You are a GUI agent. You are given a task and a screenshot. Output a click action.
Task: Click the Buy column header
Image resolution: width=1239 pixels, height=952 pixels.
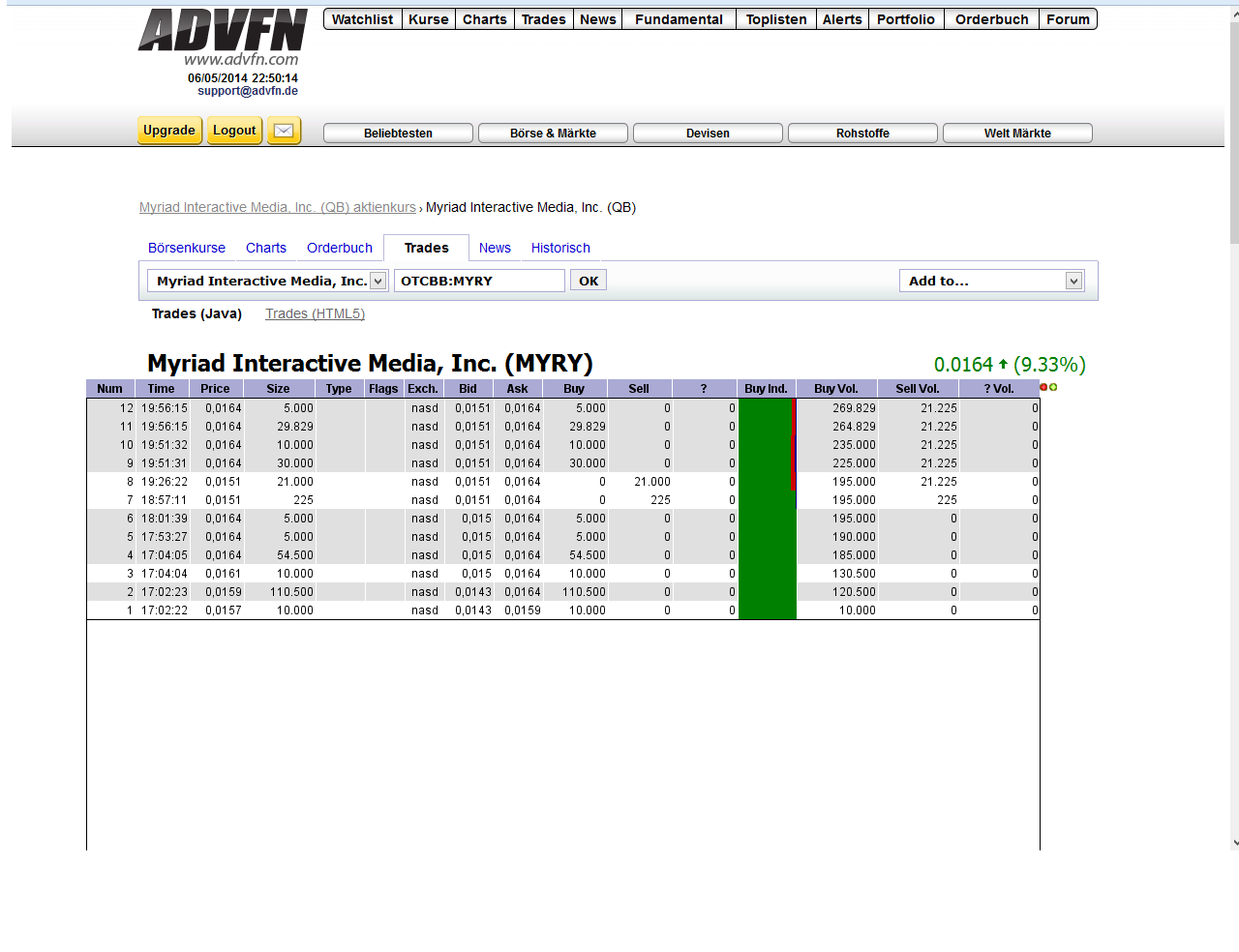pyautogui.click(x=574, y=389)
